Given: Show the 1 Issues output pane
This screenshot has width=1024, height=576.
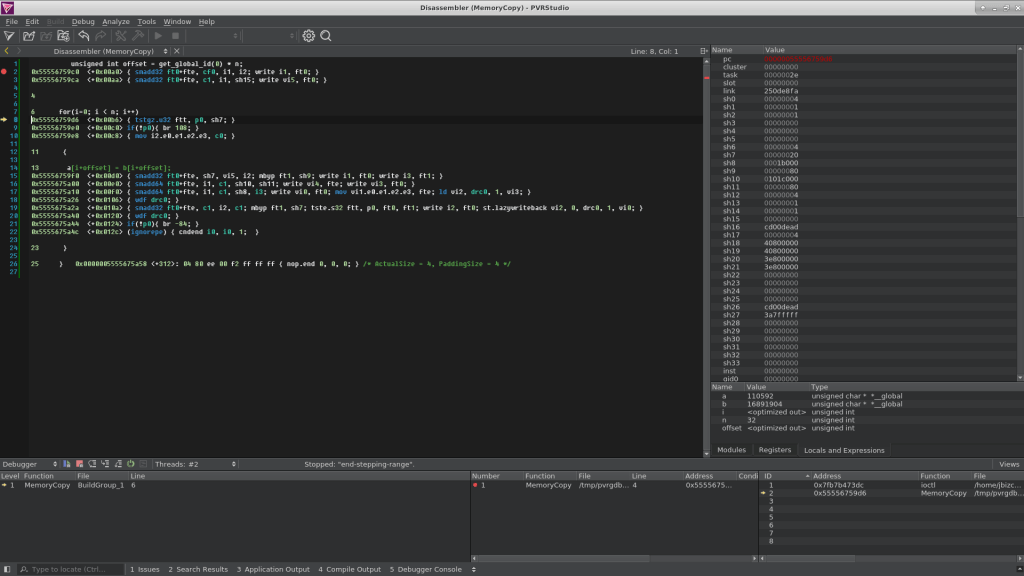Looking at the screenshot, I should (144, 569).
